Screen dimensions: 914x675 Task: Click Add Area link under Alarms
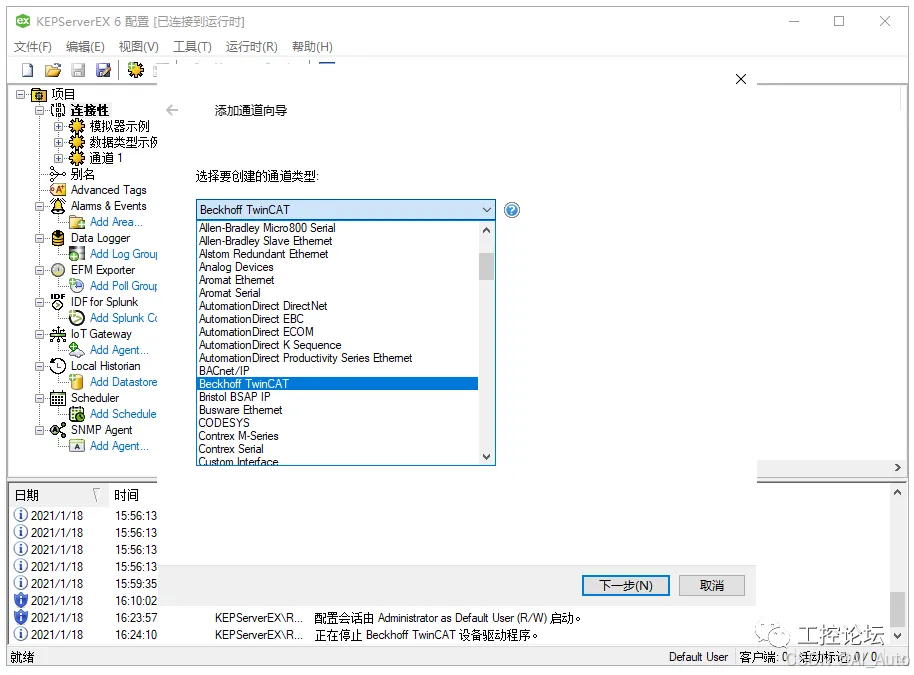(116, 222)
